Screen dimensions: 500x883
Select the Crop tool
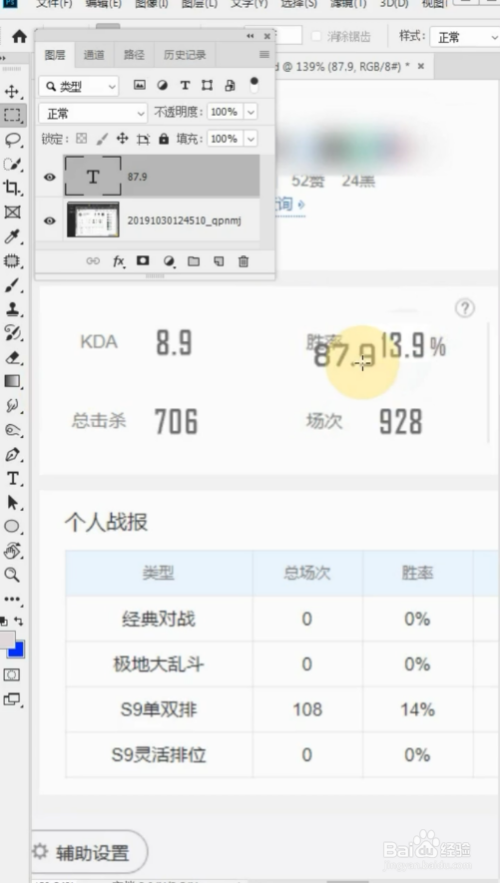[x=12, y=188]
